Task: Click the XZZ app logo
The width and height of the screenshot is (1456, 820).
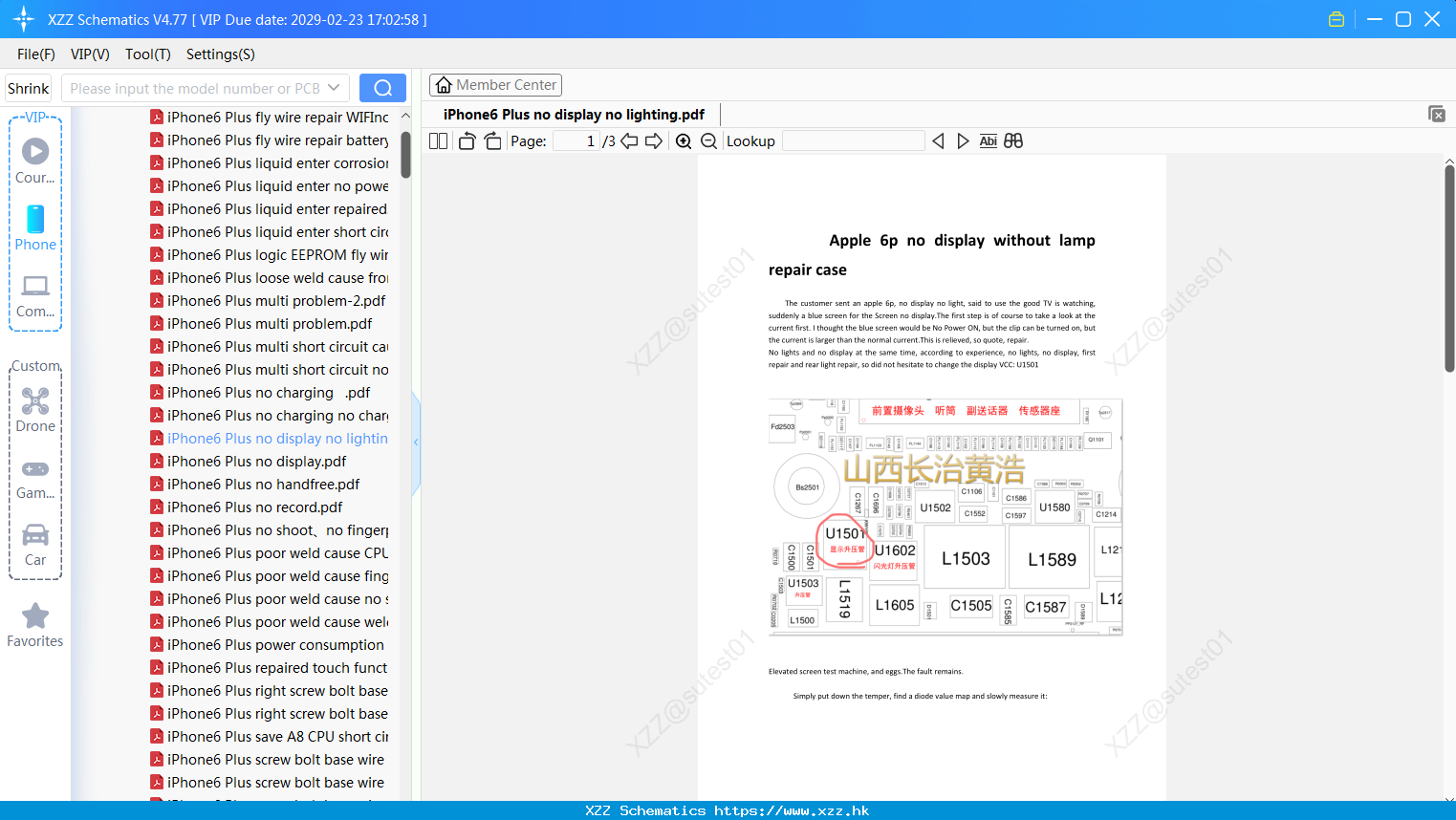Action: tap(23, 19)
